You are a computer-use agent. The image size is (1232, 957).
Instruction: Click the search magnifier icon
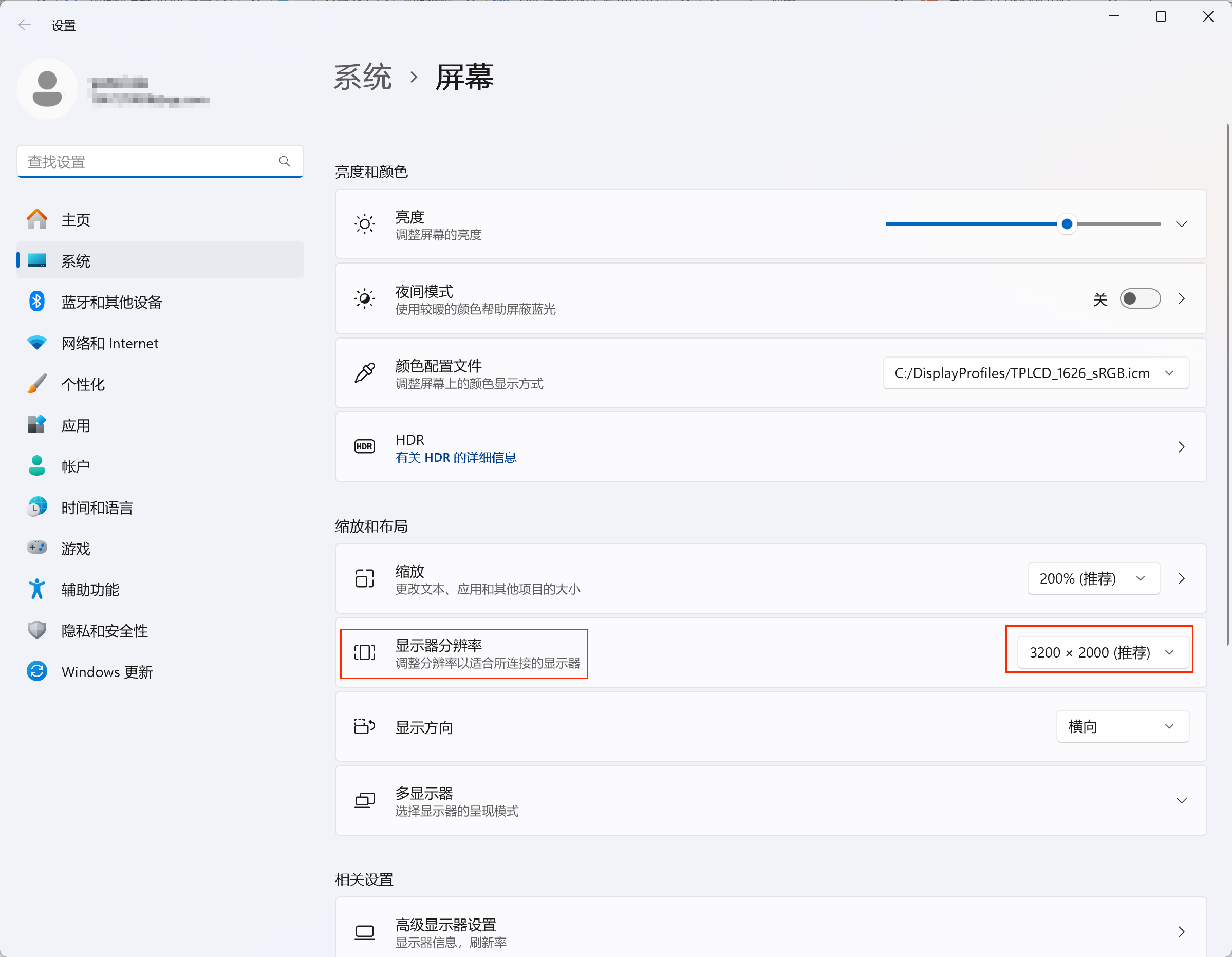(x=284, y=162)
